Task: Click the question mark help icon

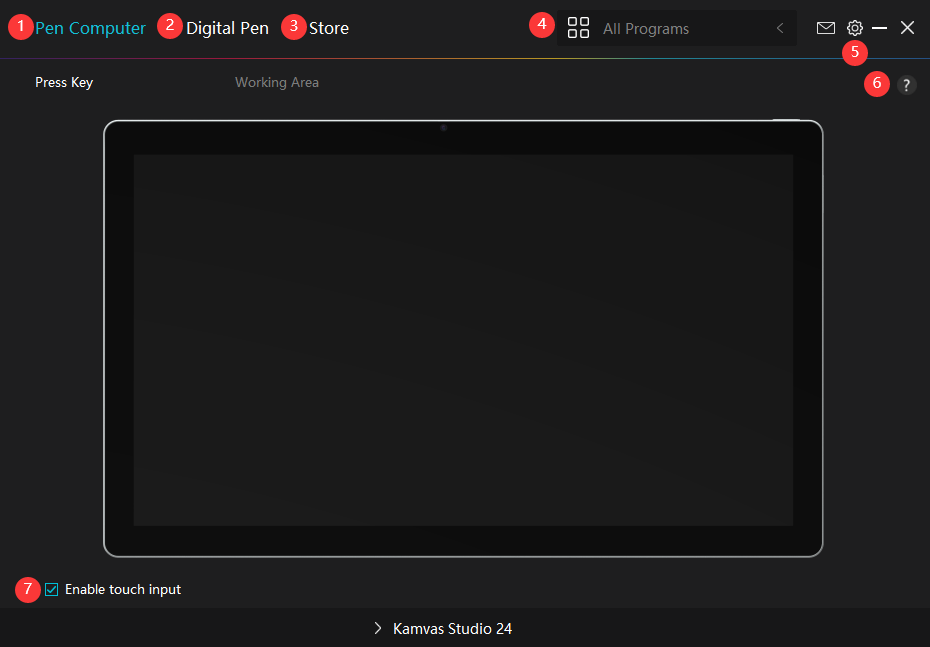Action: (906, 85)
